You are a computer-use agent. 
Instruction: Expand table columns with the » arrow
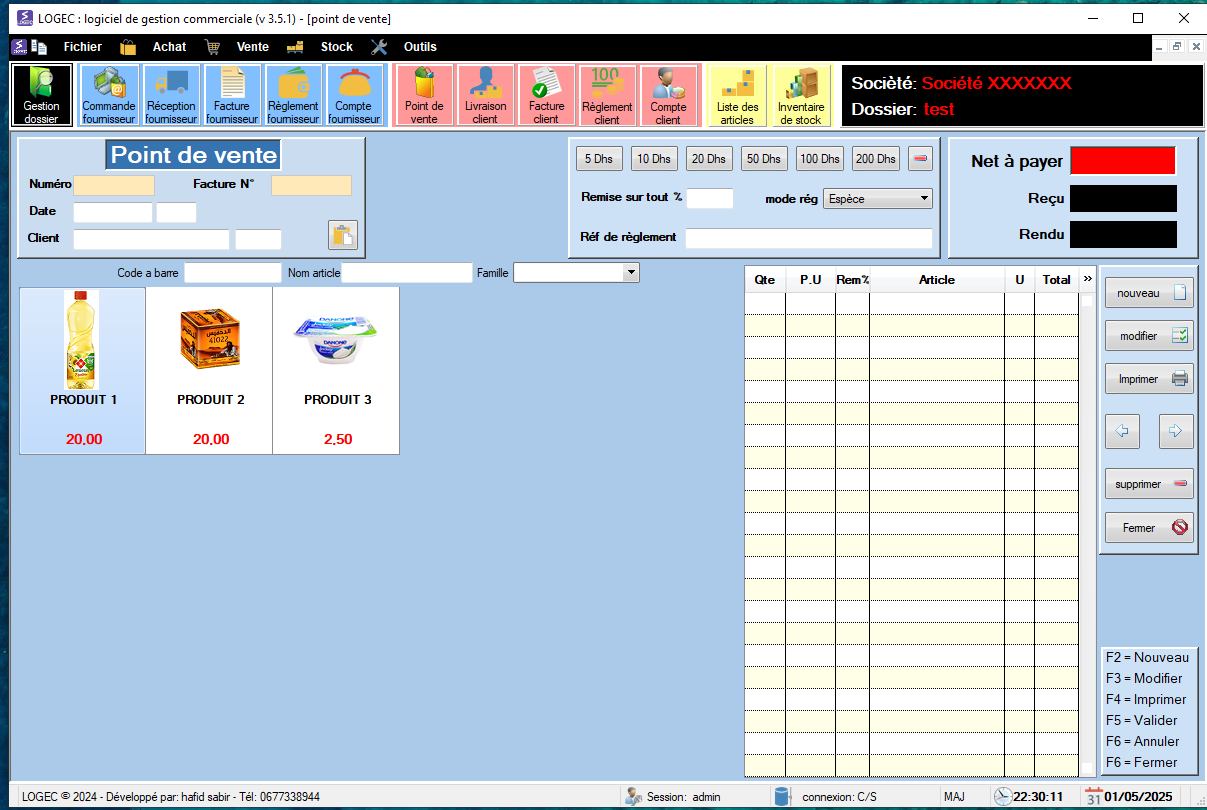1088,279
